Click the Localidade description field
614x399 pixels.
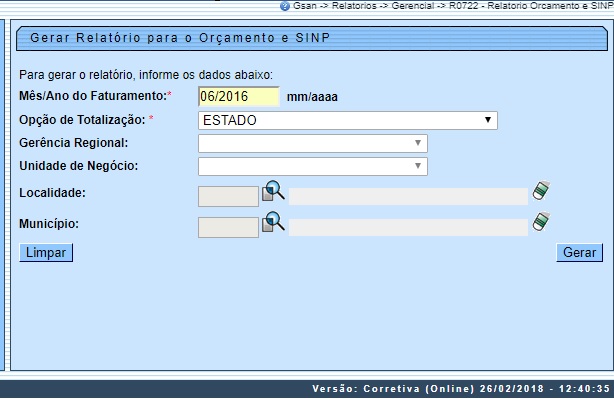(408, 197)
